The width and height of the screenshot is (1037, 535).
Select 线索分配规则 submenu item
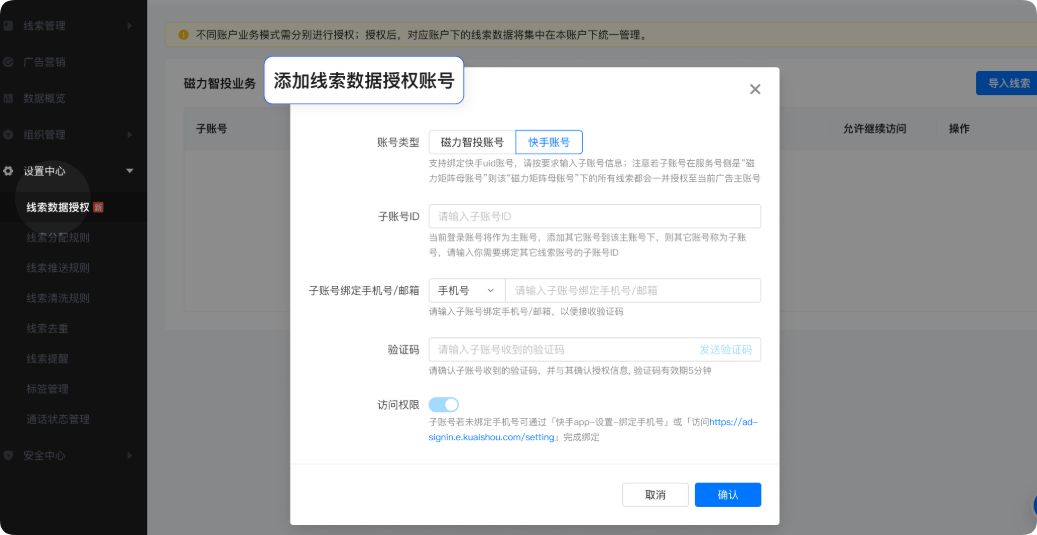(x=58, y=237)
